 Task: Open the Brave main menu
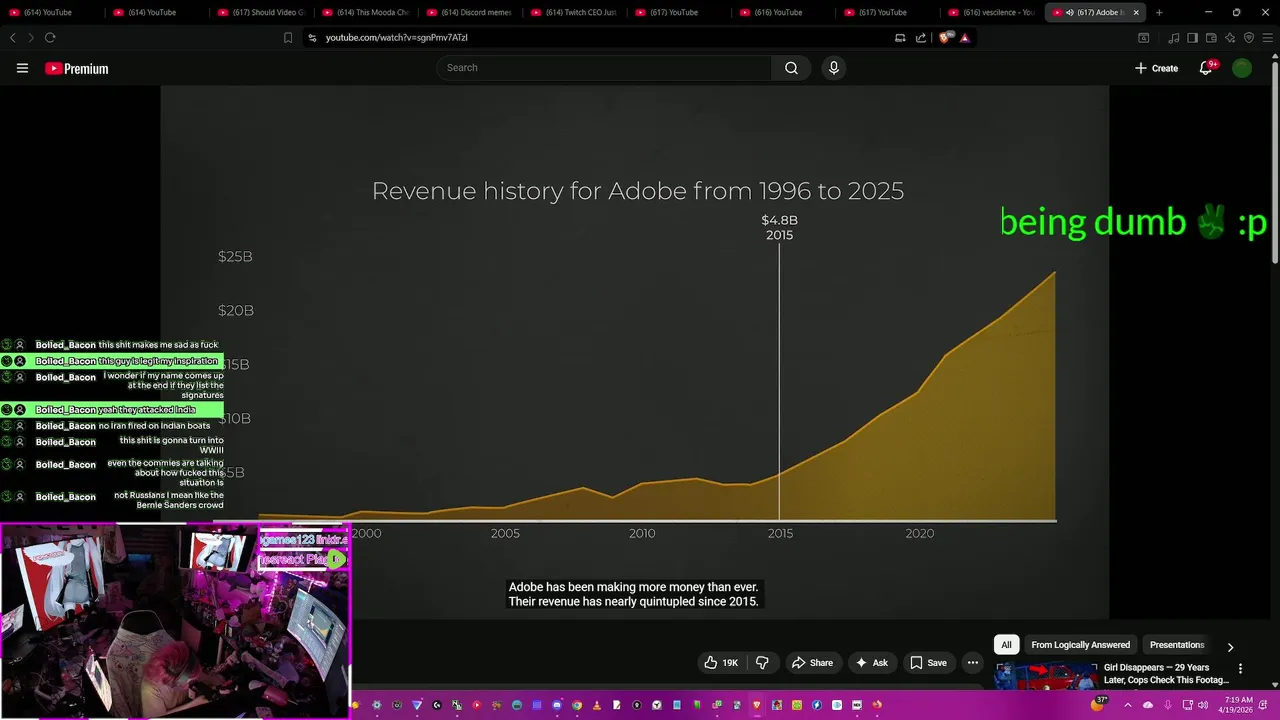point(1267,37)
